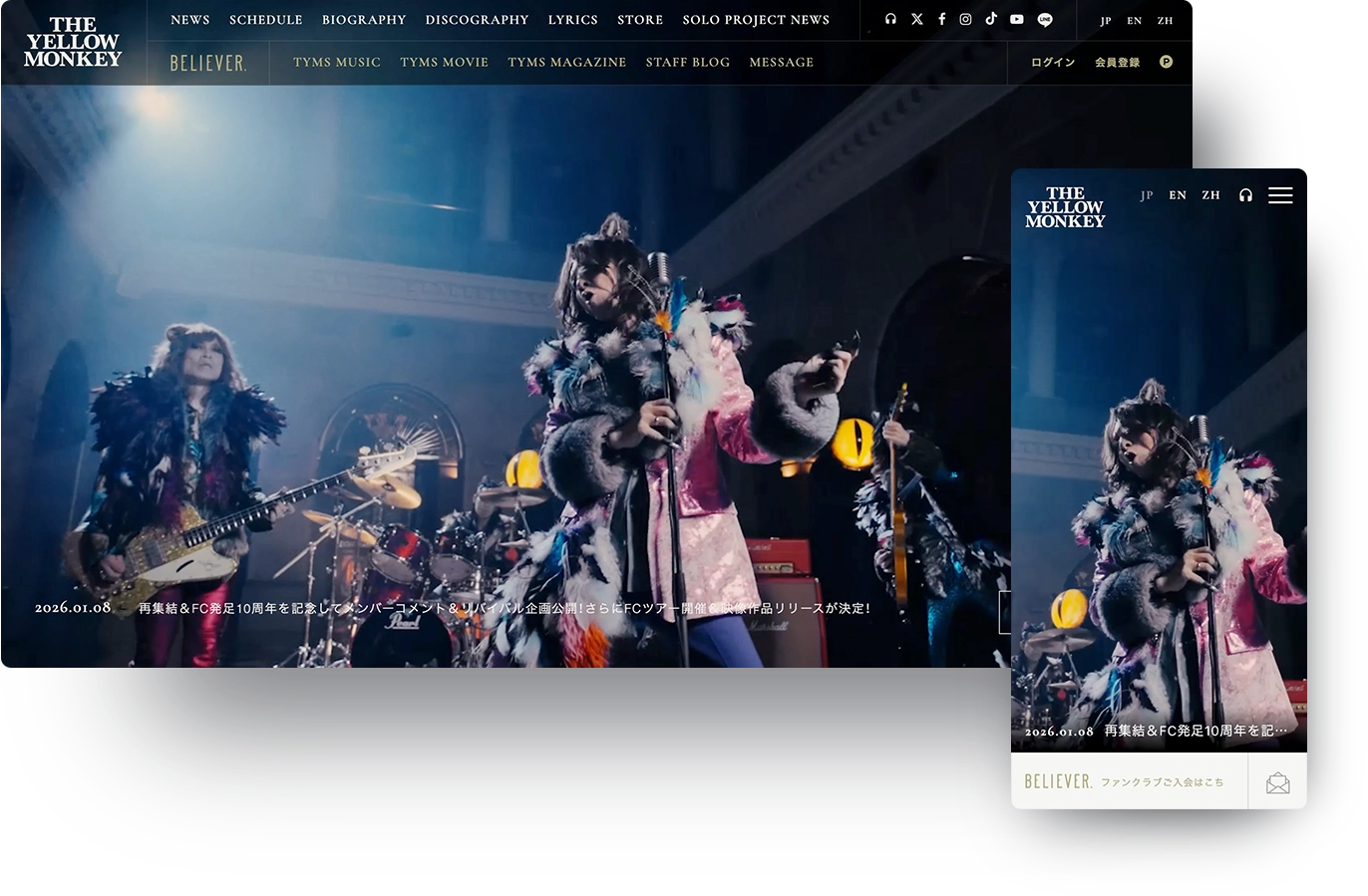Go to the YouTube channel icon
This screenshot has width=1368, height=896.
pos(1016,19)
